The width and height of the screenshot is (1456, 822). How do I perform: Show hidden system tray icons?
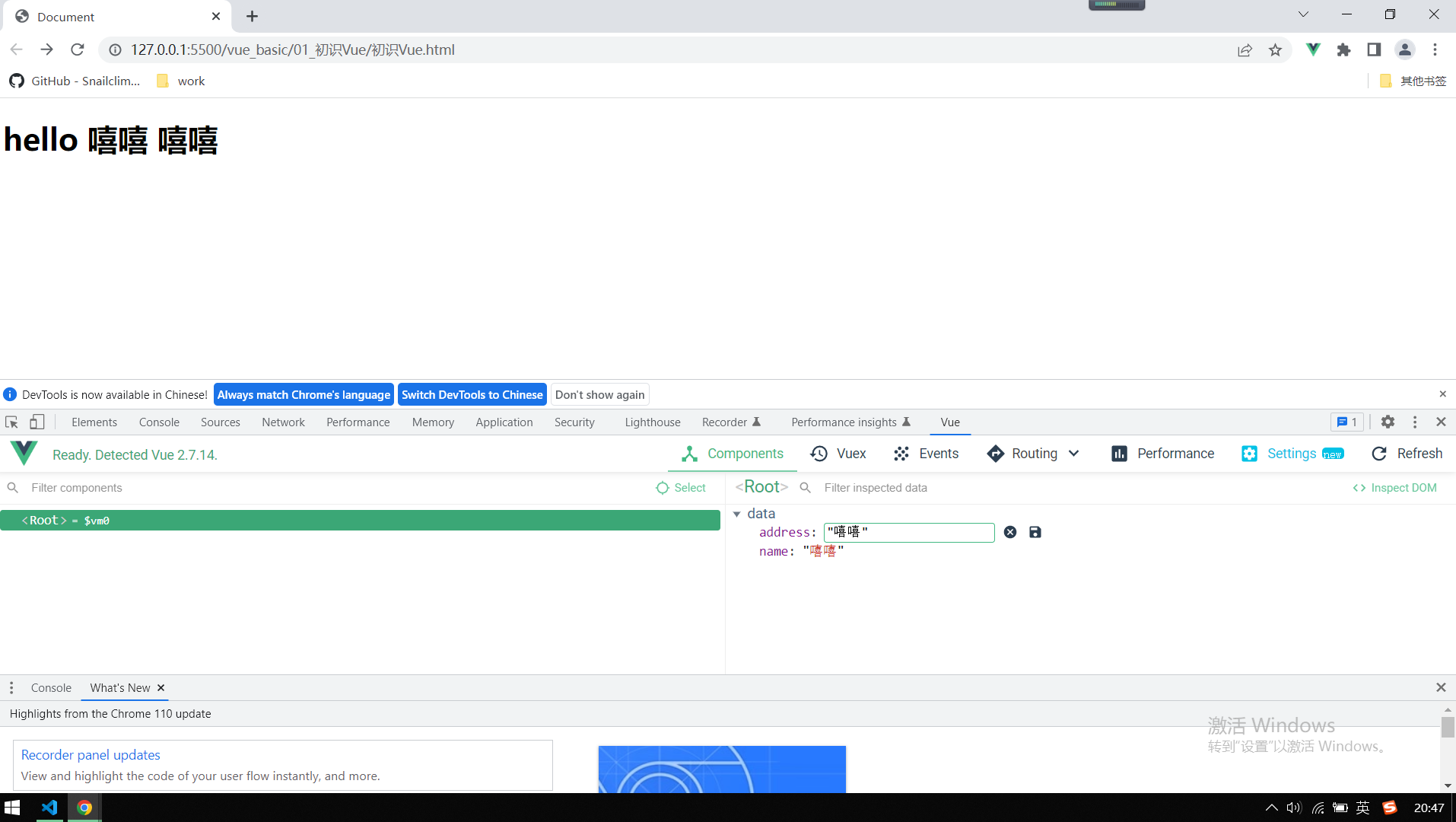point(1271,808)
